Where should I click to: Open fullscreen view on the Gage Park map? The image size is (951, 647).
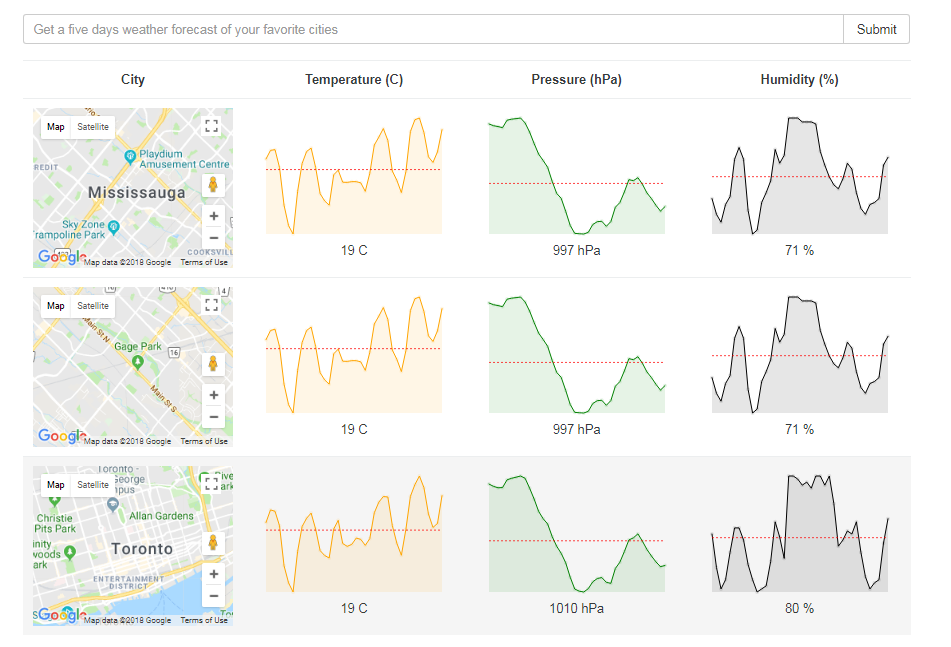(x=211, y=304)
